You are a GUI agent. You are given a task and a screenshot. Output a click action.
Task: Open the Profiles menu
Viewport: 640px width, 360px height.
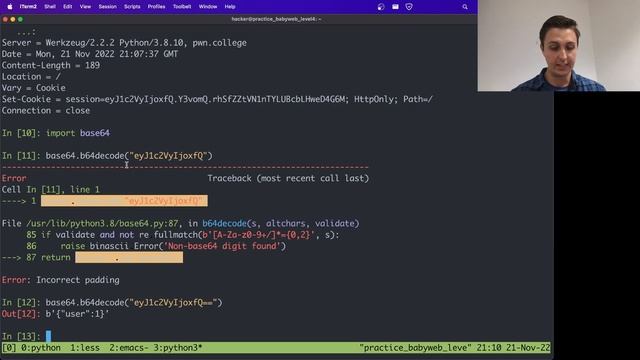(156, 7)
